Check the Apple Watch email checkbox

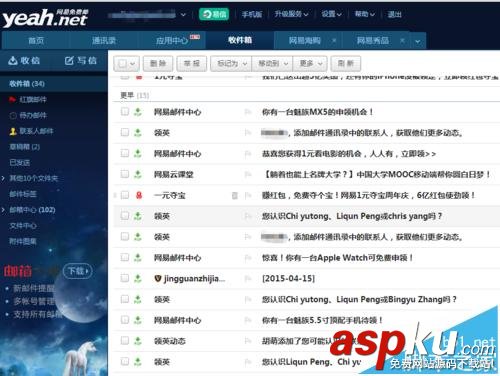point(125,257)
